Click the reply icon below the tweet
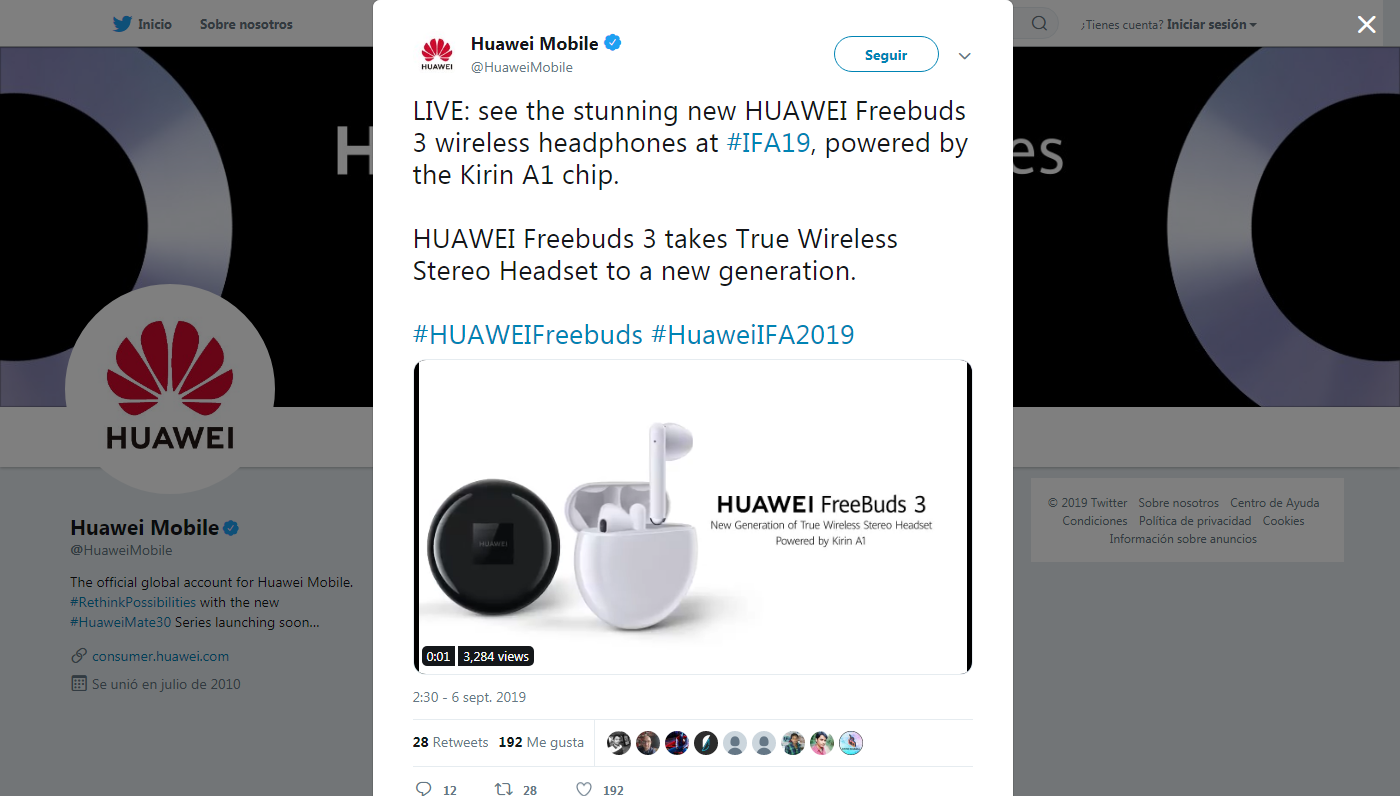 [x=423, y=789]
